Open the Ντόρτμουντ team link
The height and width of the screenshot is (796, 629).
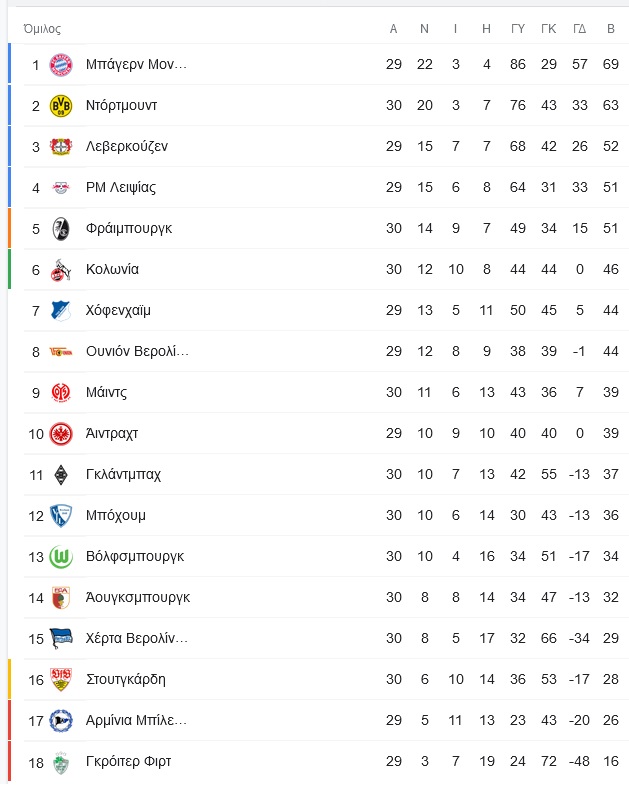click(121, 106)
